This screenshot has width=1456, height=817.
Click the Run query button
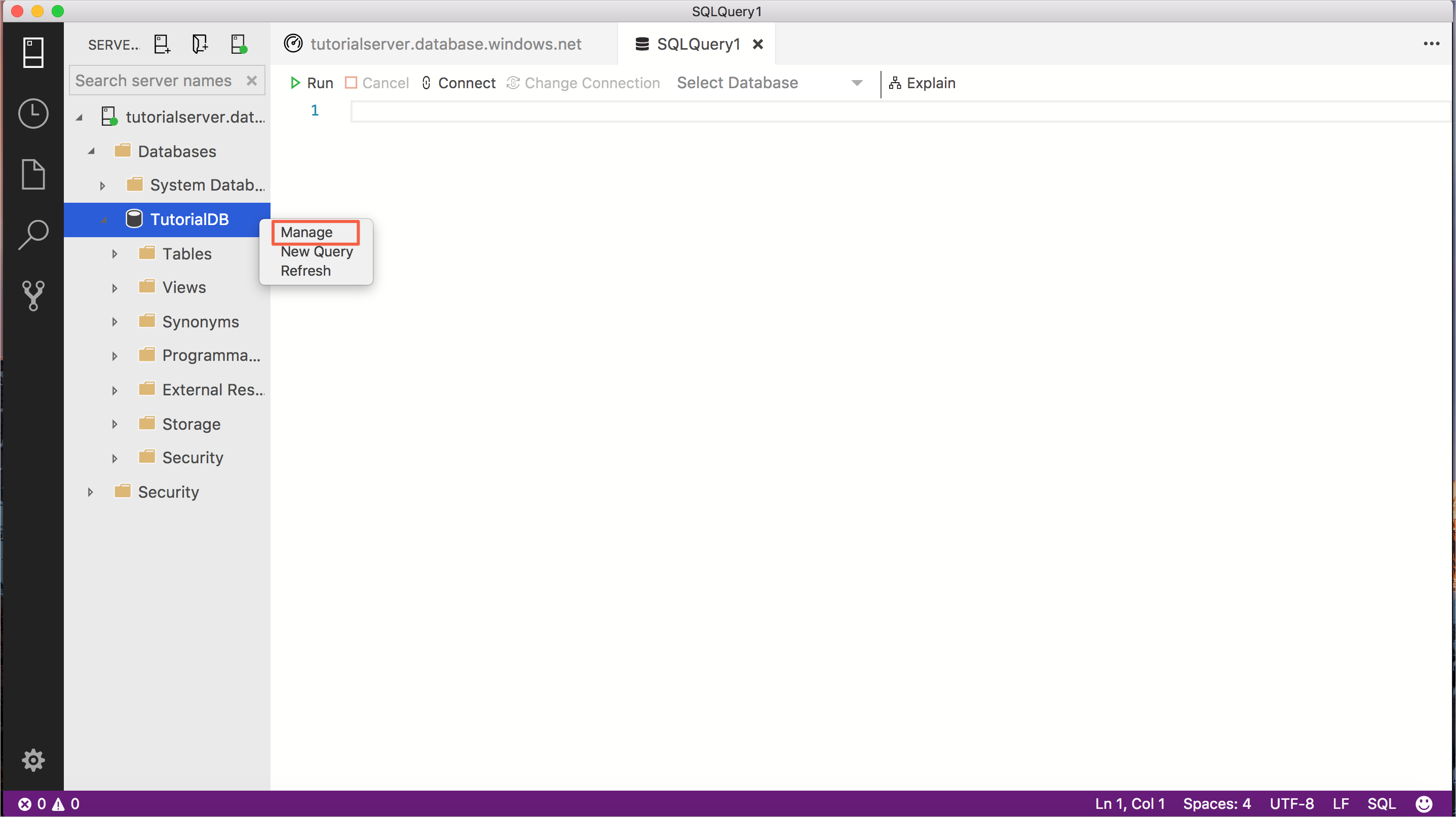(311, 83)
